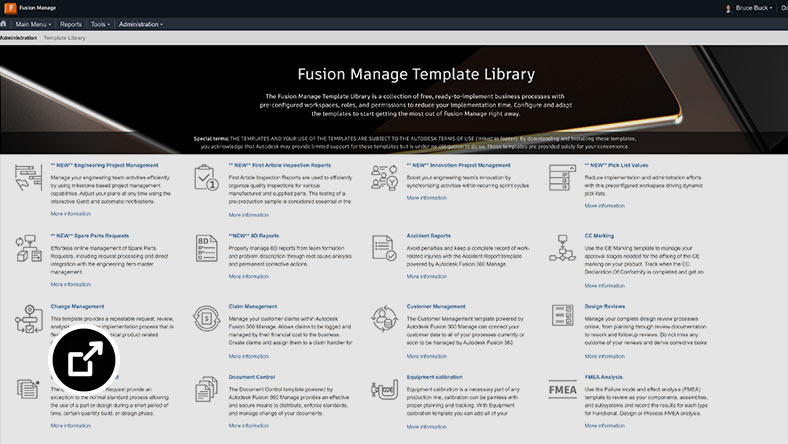Open the Tools dropdown menu
Screen dimensions: 788x444
(x=100, y=23)
